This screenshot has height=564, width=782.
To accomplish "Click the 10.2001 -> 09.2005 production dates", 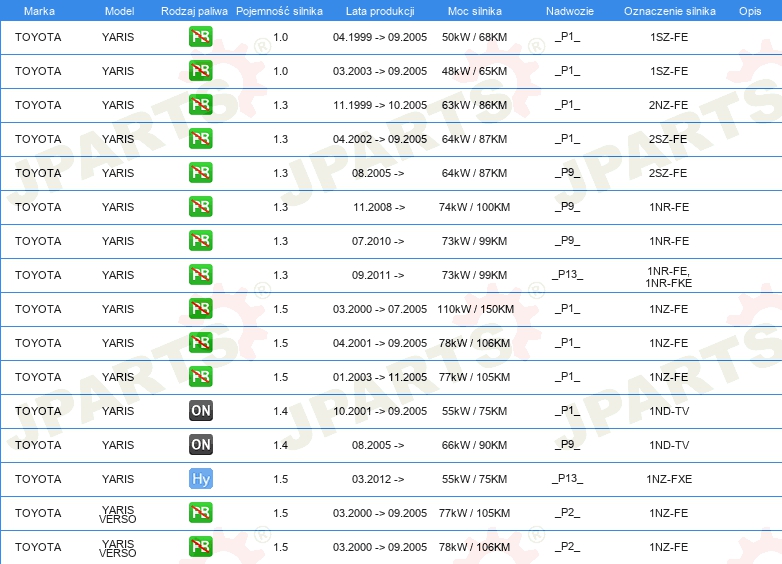I will coord(380,411).
